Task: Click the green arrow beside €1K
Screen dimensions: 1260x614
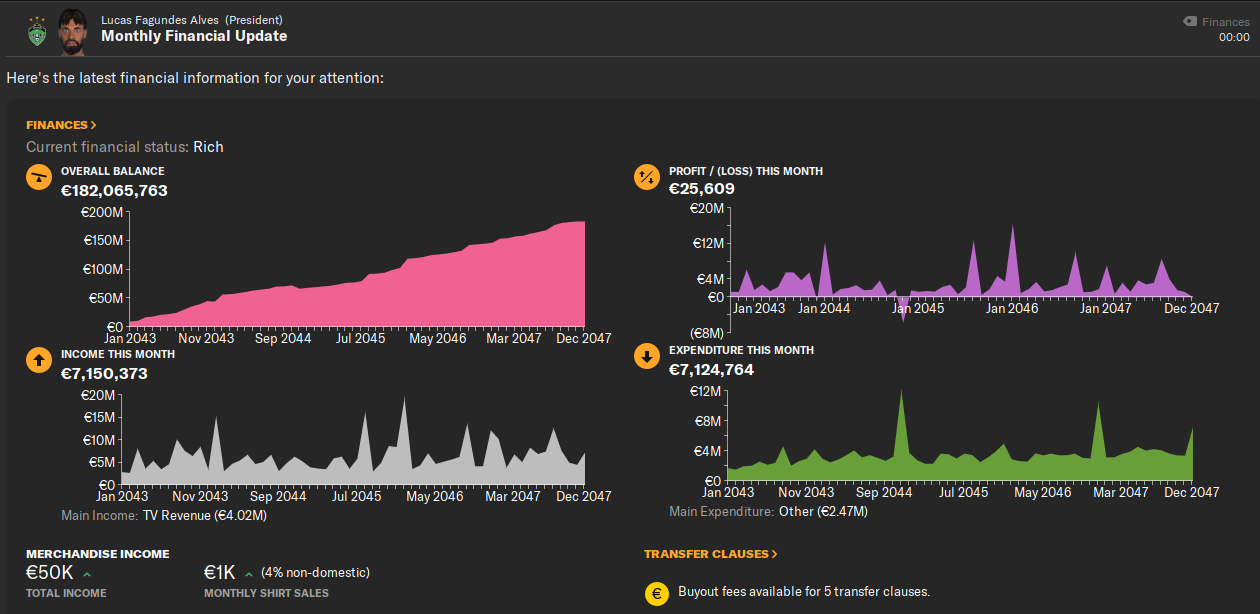Action: [x=248, y=574]
